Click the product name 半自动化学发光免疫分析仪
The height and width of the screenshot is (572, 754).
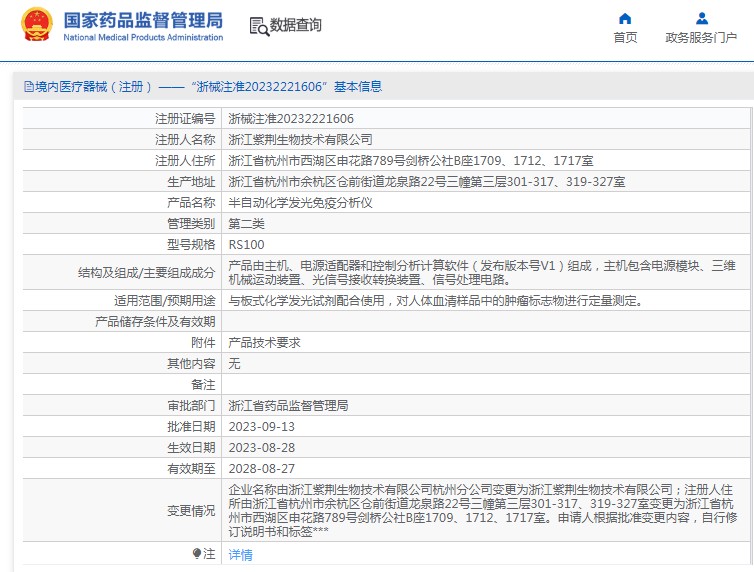[300, 202]
